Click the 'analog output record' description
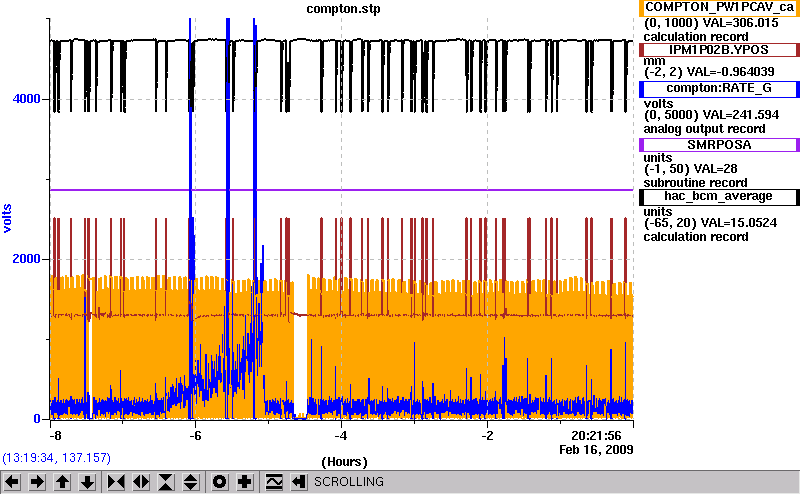This screenshot has height=494, width=800. (x=705, y=129)
